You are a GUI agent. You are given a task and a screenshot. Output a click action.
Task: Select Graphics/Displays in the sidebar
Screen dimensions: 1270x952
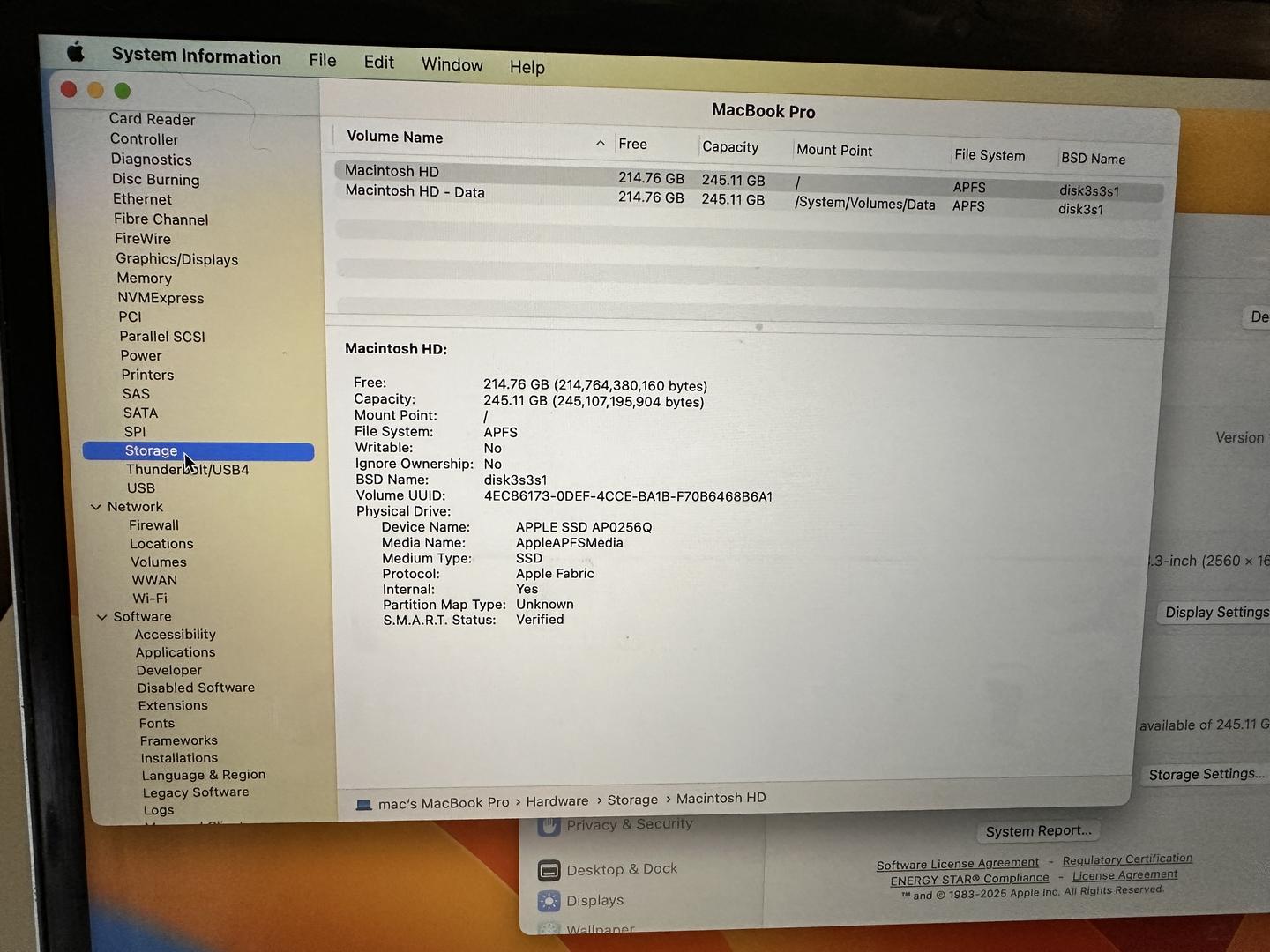tap(176, 259)
